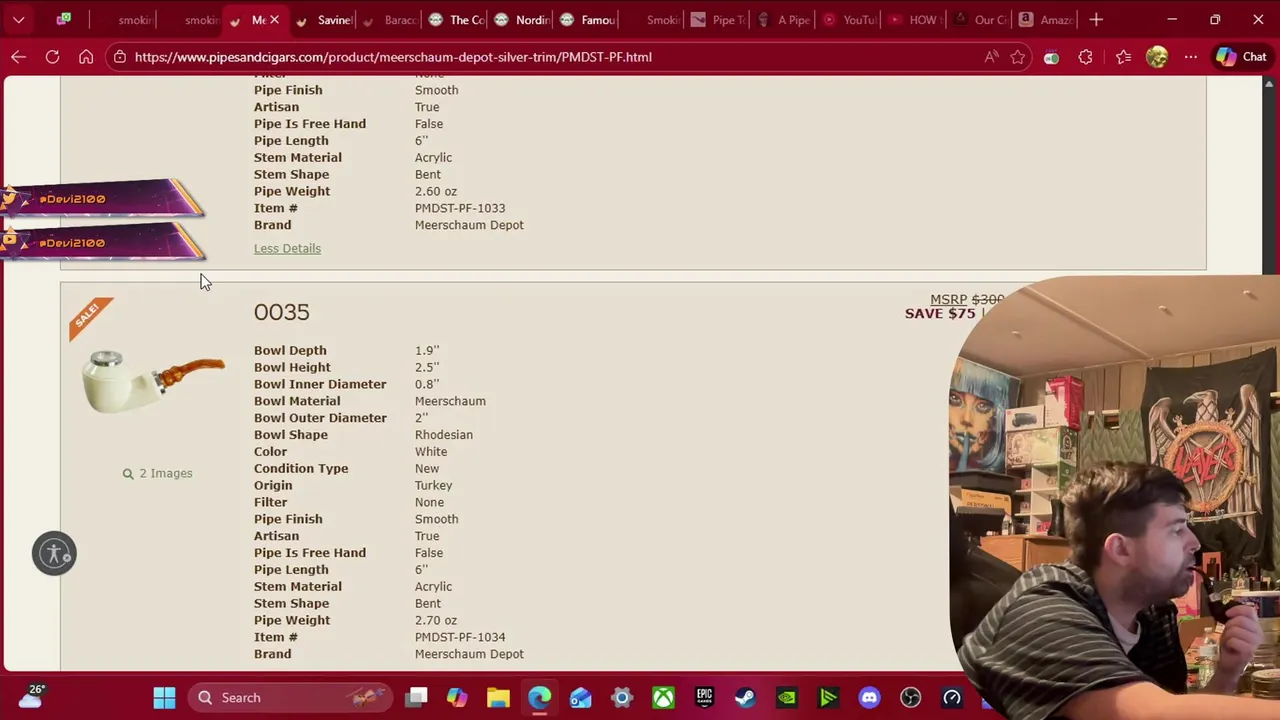1280x720 pixels.
Task: View the 2 Images gallery link
Action: point(157,473)
